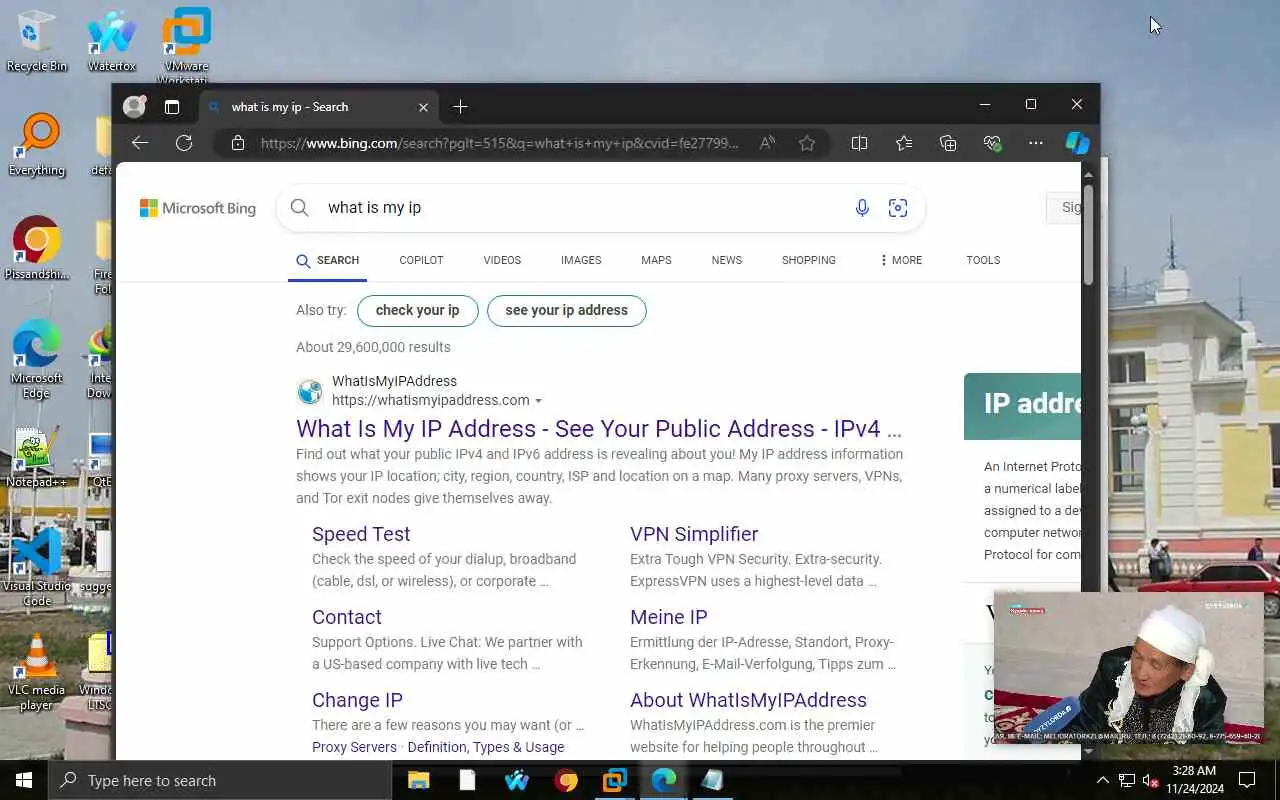
Task: Open visual search camera icon
Action: [x=898, y=207]
